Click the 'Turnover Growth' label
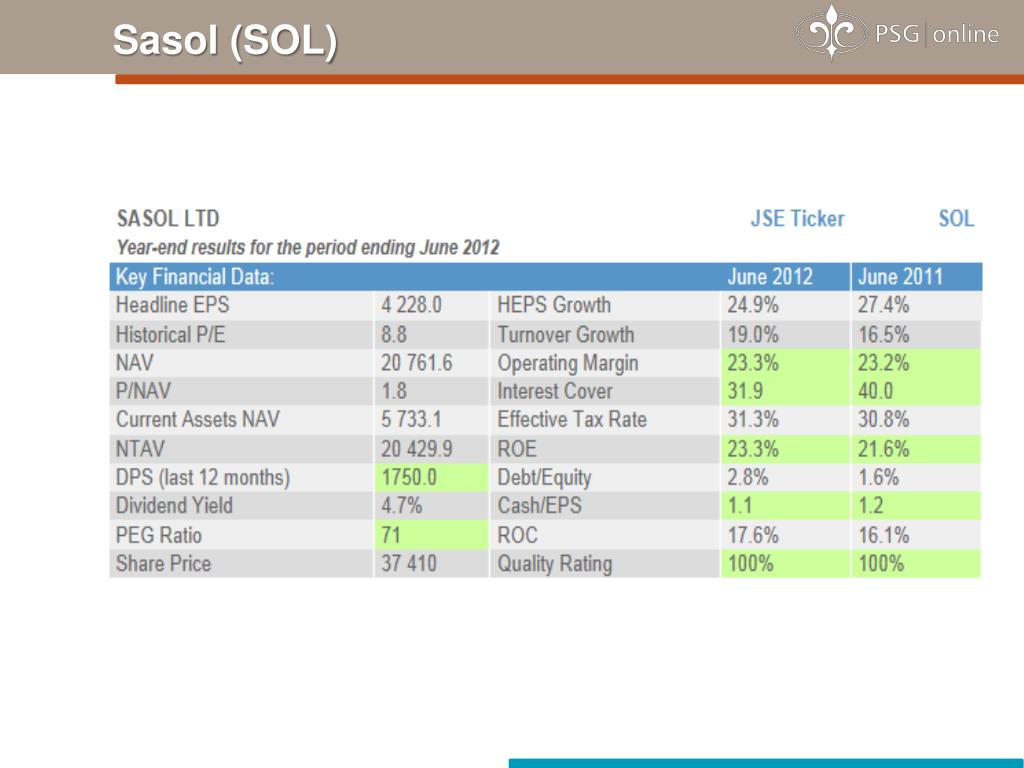The width and height of the screenshot is (1024, 768). click(566, 335)
